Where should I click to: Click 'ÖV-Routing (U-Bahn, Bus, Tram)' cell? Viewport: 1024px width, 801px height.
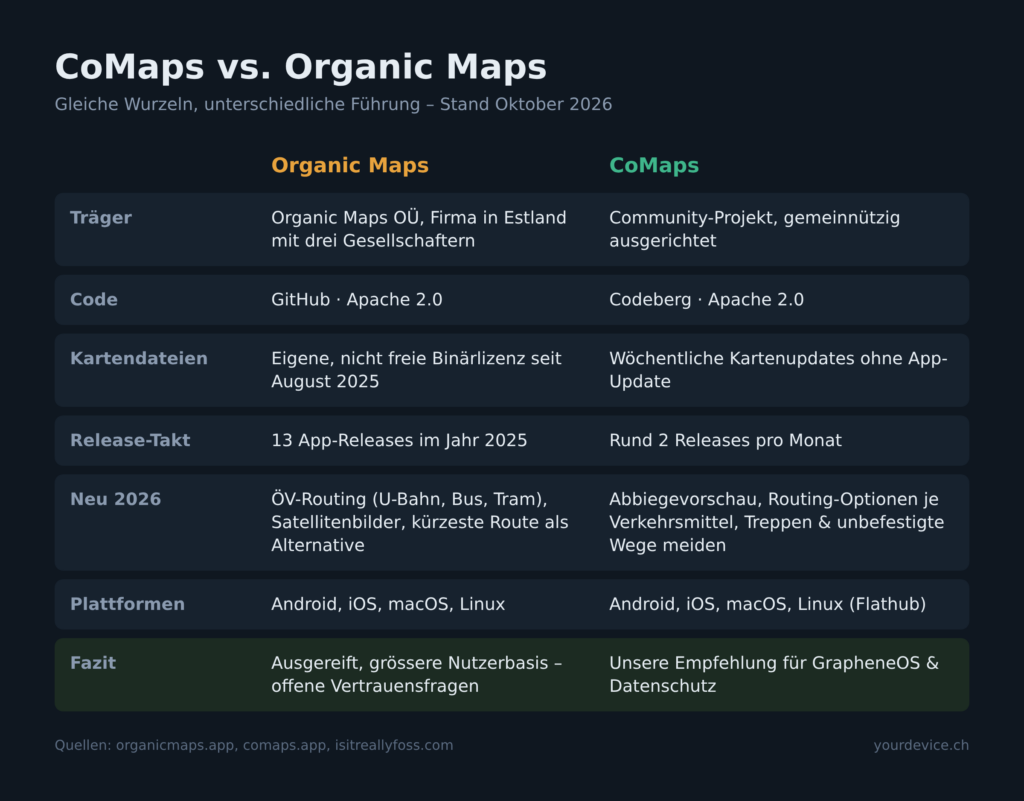click(420, 522)
